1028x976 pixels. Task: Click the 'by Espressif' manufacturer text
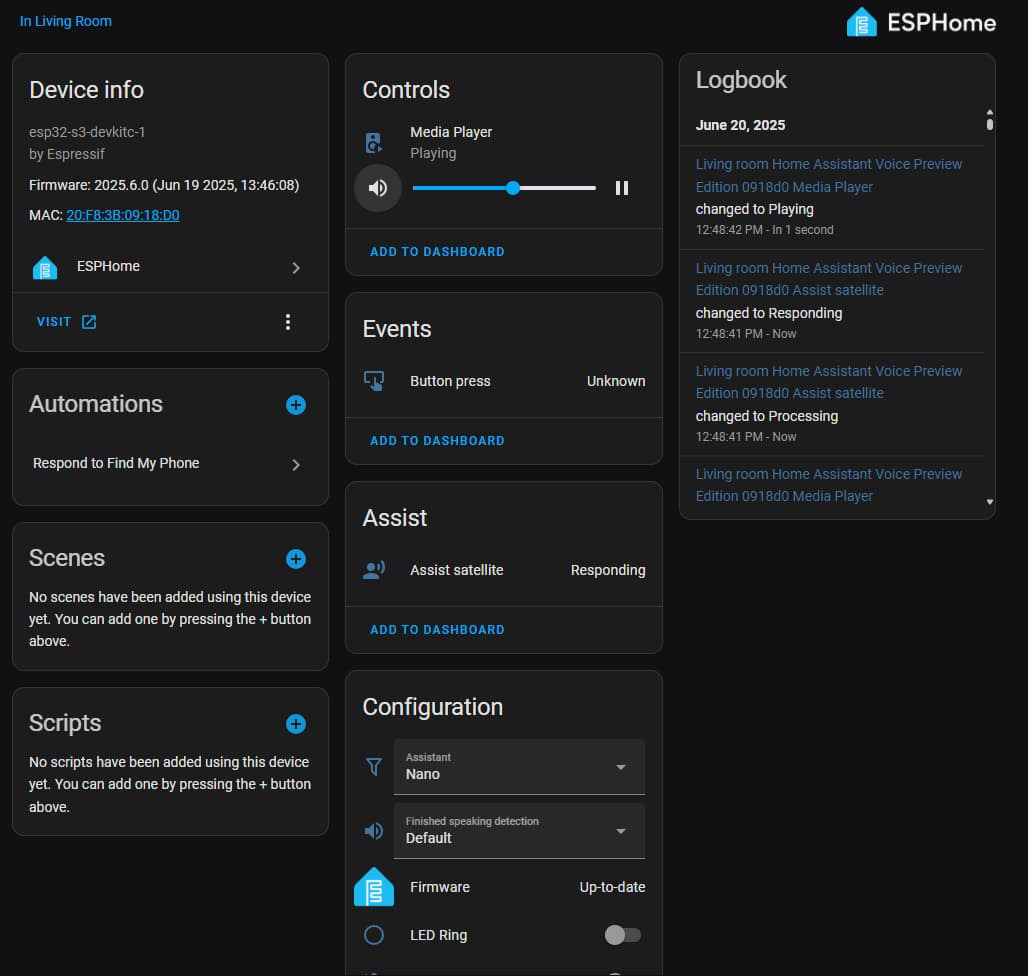[67, 154]
